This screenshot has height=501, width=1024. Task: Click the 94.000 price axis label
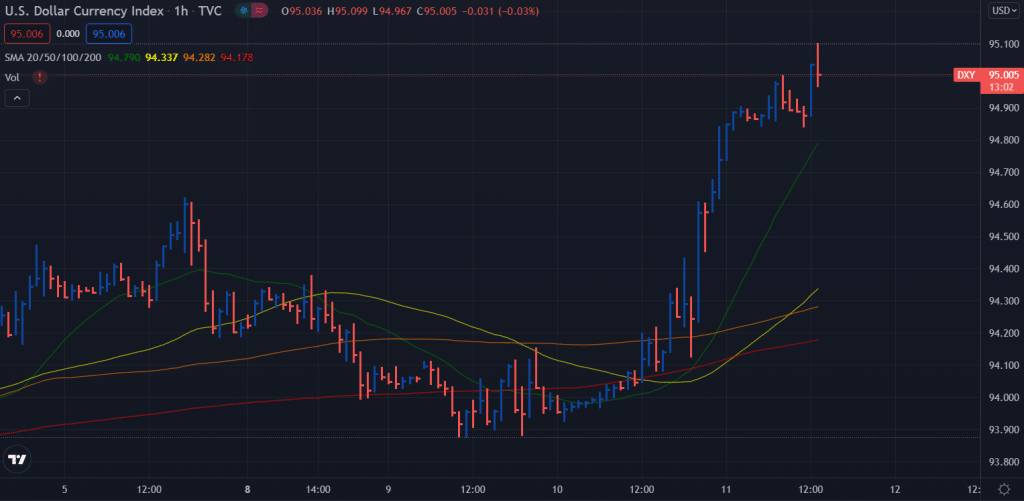[x=1004, y=398]
